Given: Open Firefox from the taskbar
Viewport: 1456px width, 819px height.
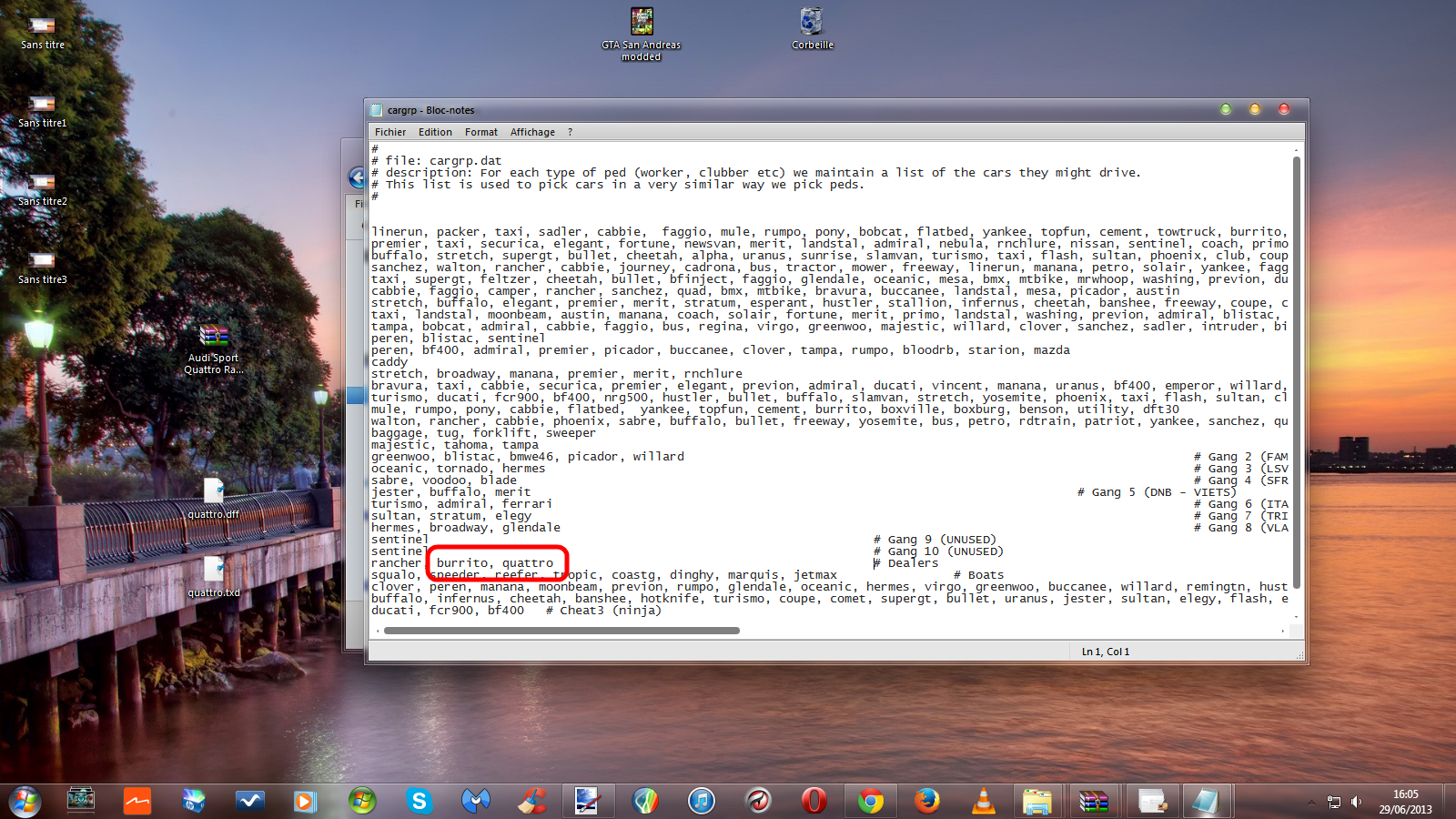Looking at the screenshot, I should tap(926, 801).
